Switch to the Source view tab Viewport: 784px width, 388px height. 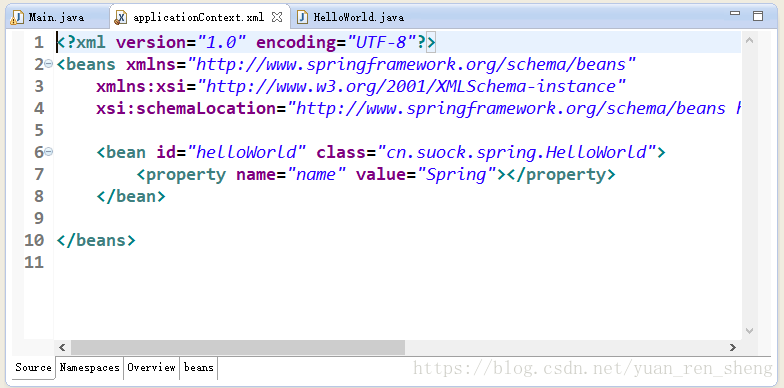tap(34, 368)
